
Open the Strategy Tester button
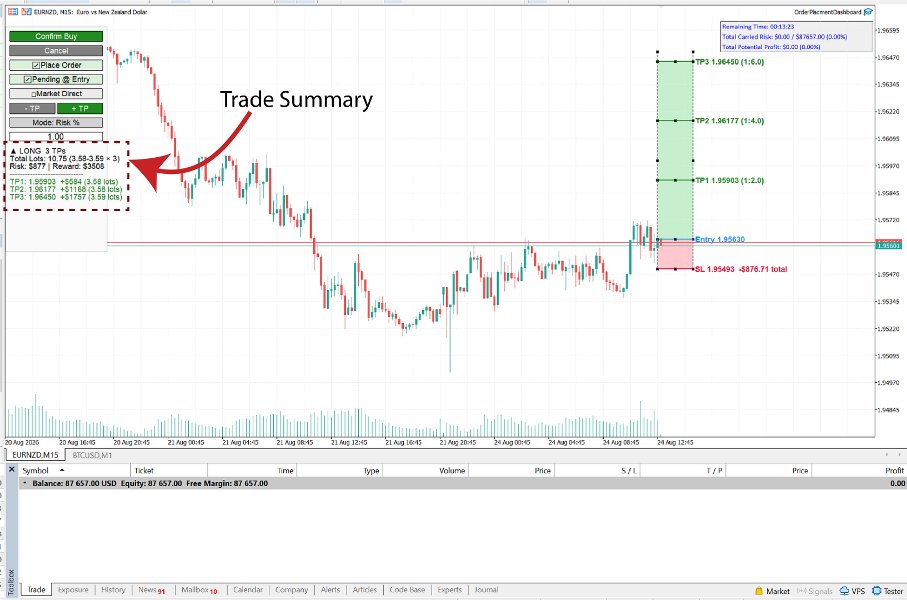pos(887,591)
